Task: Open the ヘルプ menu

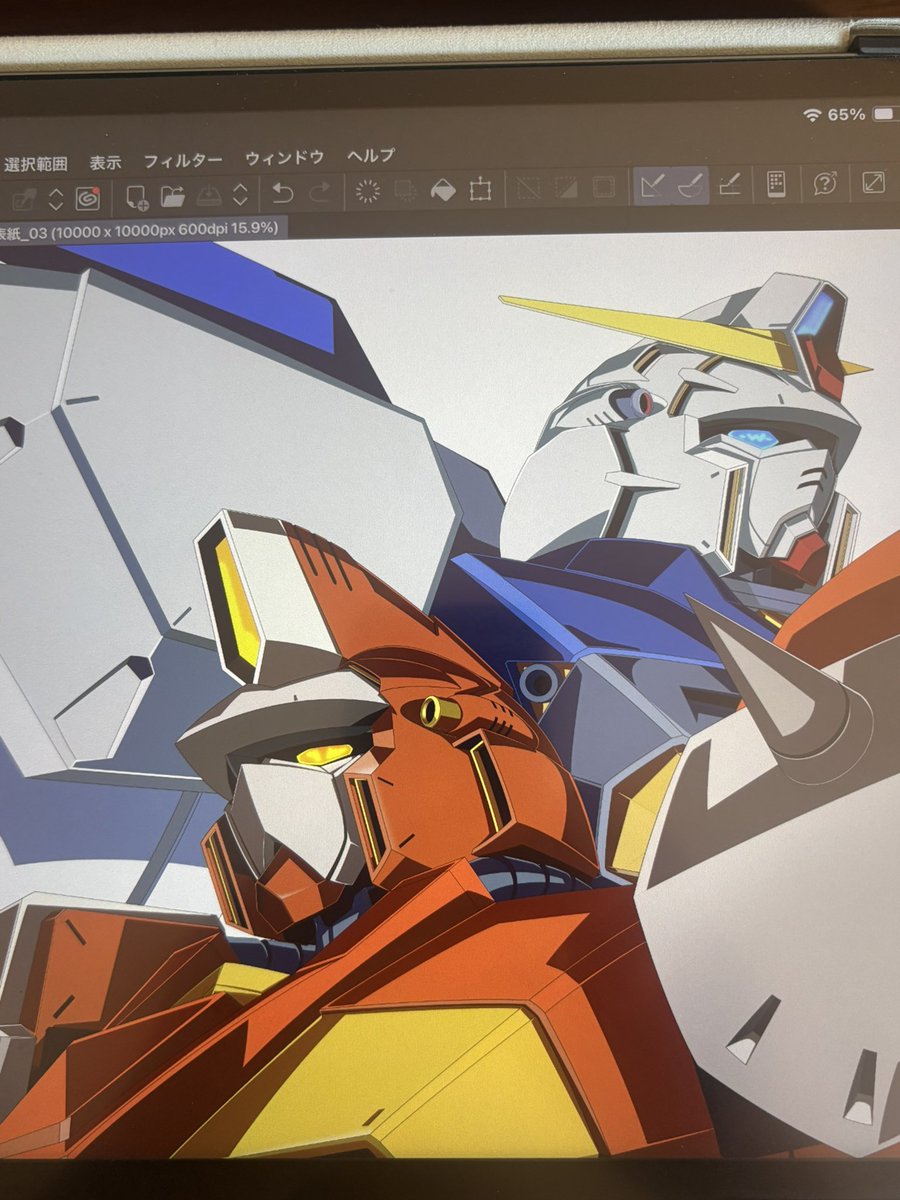Action: [x=371, y=156]
